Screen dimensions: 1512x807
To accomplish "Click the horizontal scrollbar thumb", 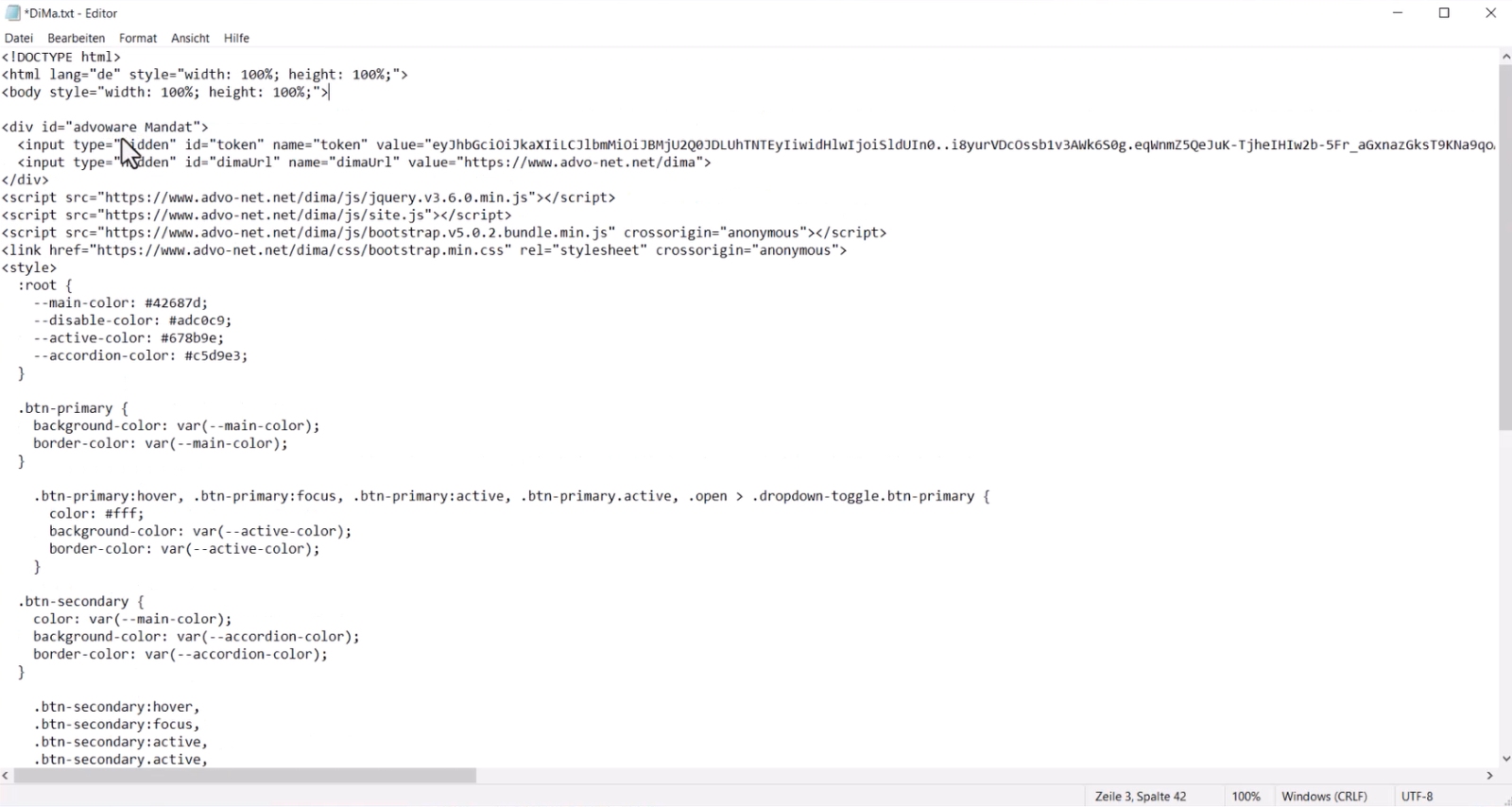I will (x=245, y=776).
